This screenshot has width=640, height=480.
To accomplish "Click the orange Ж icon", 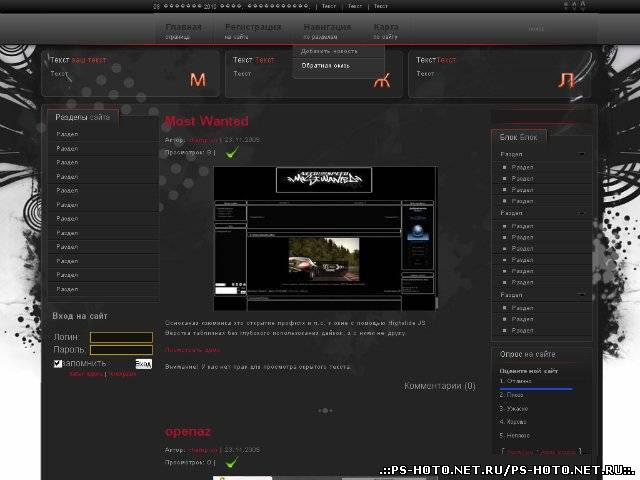I will pos(382,80).
